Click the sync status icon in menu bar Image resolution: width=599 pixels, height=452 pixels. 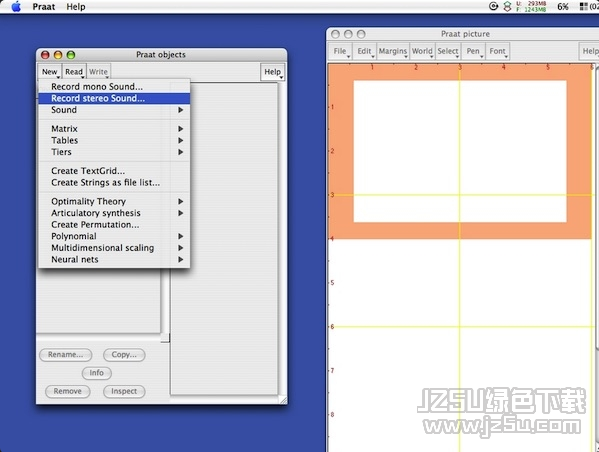tap(493, 6)
